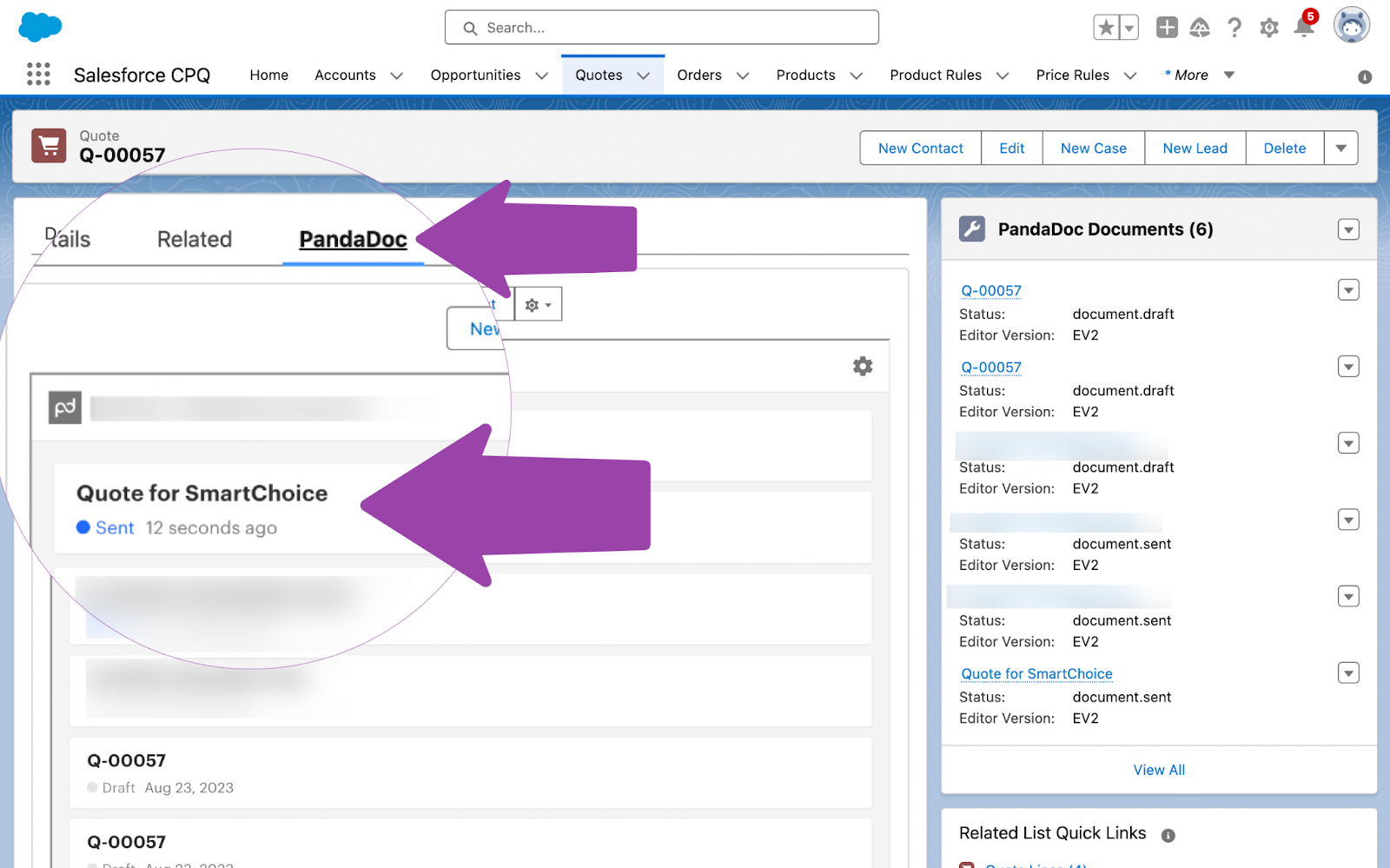Click the "12 seconds ago" timestamp
This screenshot has width=1390, height=868.
[211, 527]
